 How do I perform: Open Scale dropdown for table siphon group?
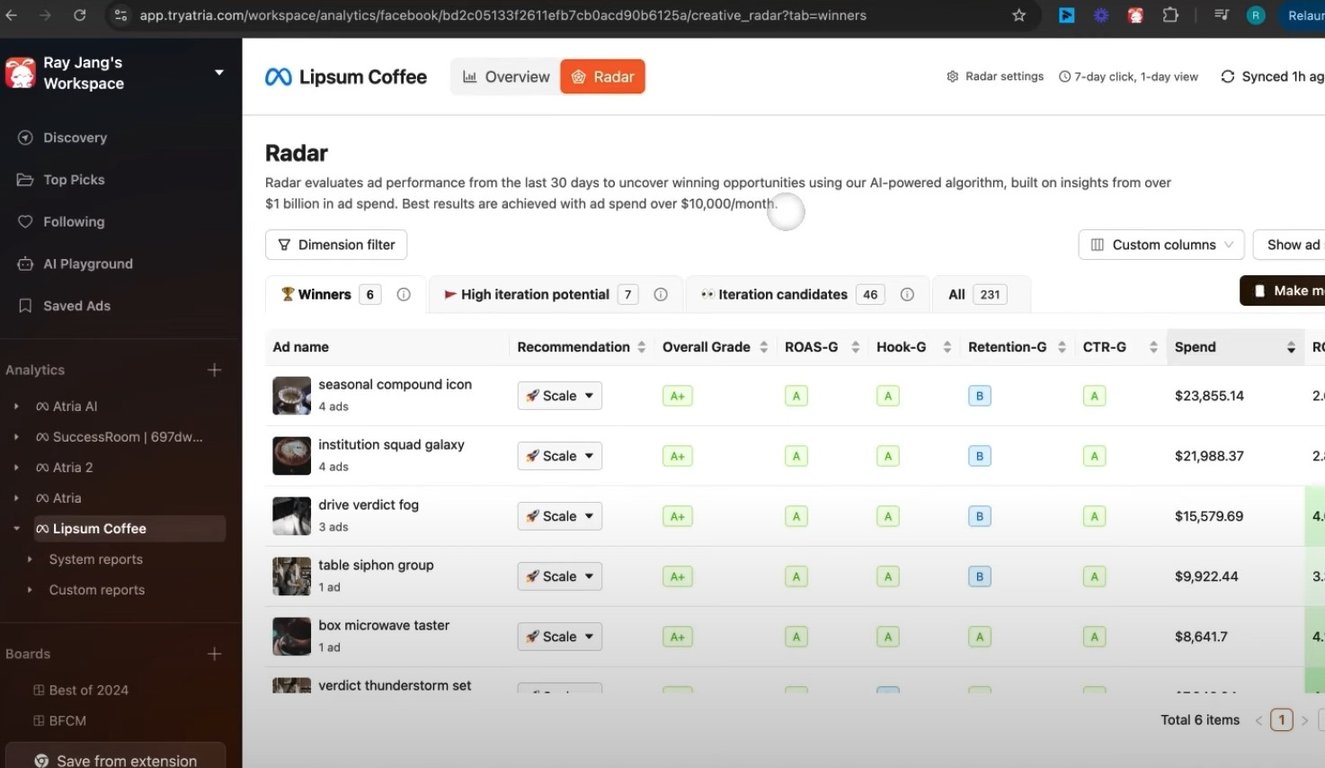(x=559, y=576)
